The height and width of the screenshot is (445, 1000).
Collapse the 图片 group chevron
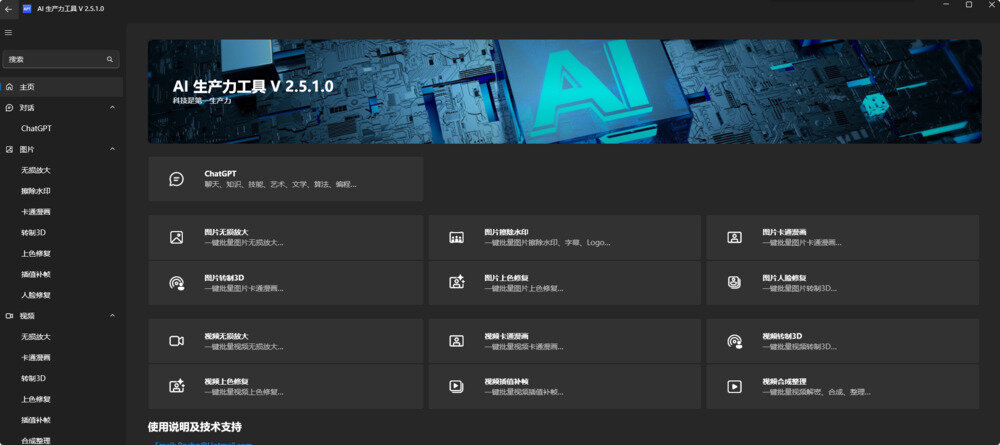pyautogui.click(x=112, y=149)
